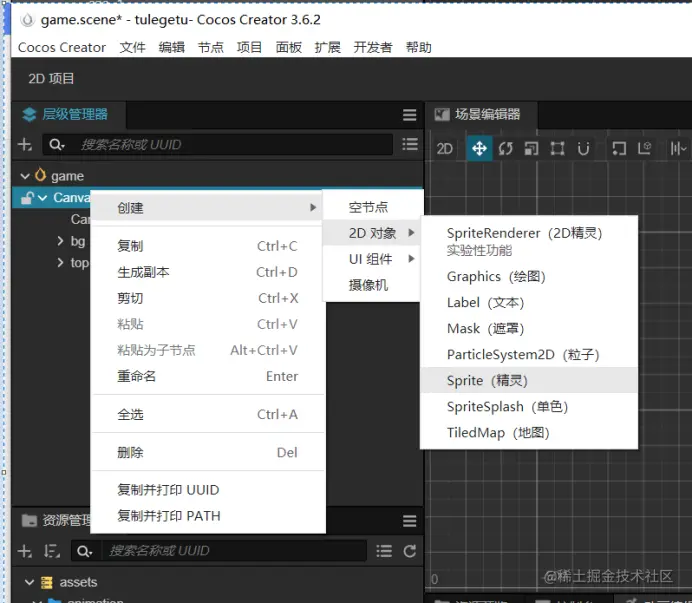692x603 pixels.
Task: Collapse the assets folder
Action: pos(29,582)
